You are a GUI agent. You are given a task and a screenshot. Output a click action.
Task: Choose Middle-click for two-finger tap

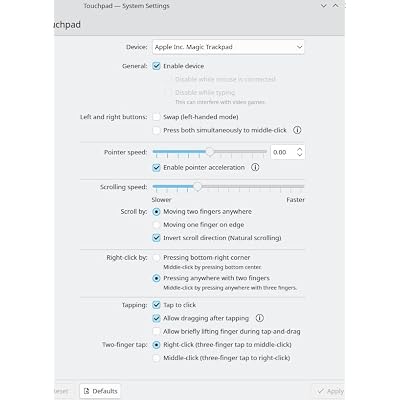[156, 358]
